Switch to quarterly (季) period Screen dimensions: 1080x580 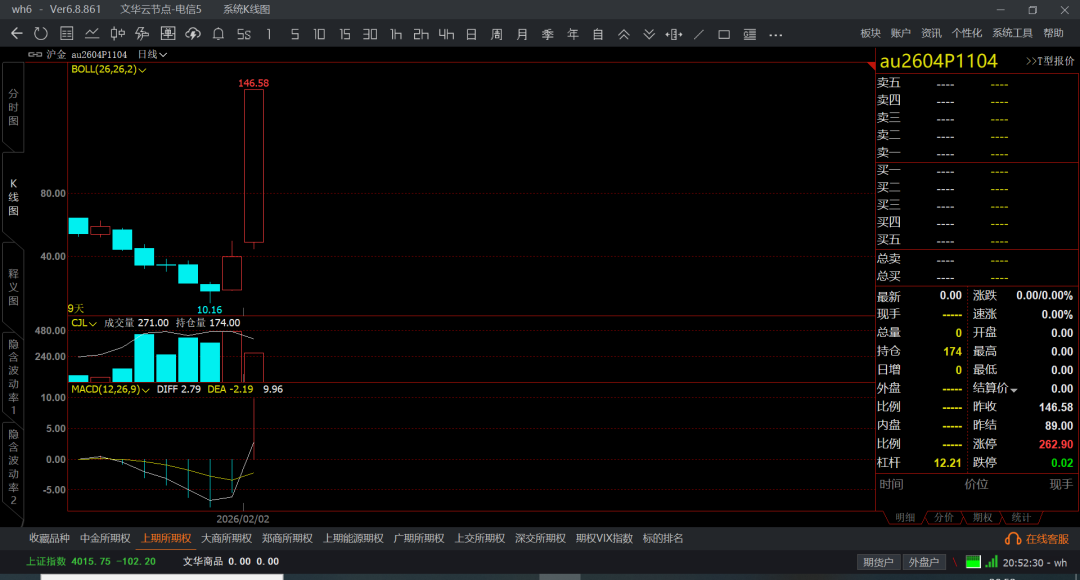[x=548, y=34]
